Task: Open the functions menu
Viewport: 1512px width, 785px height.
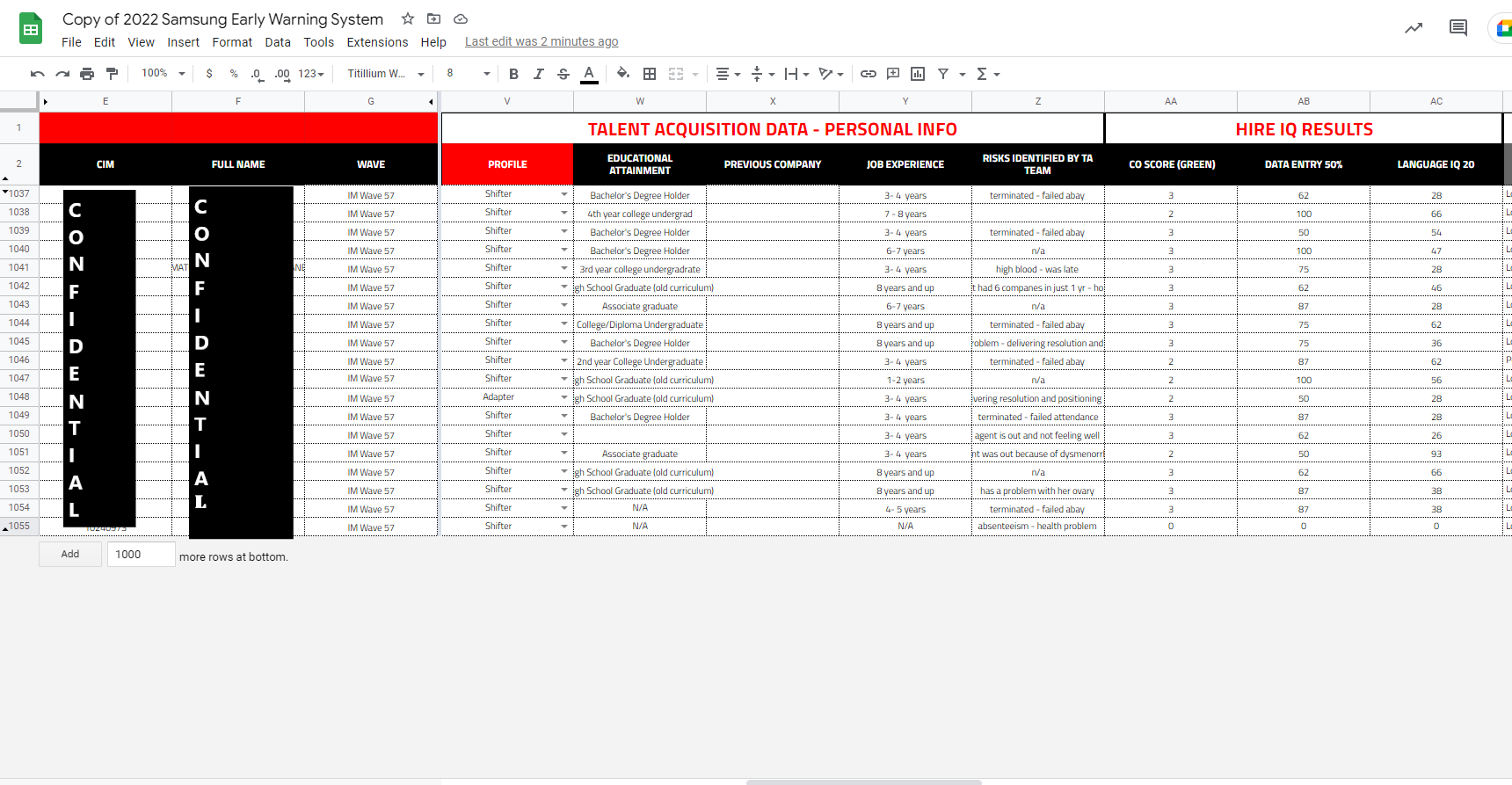Action: [x=988, y=74]
